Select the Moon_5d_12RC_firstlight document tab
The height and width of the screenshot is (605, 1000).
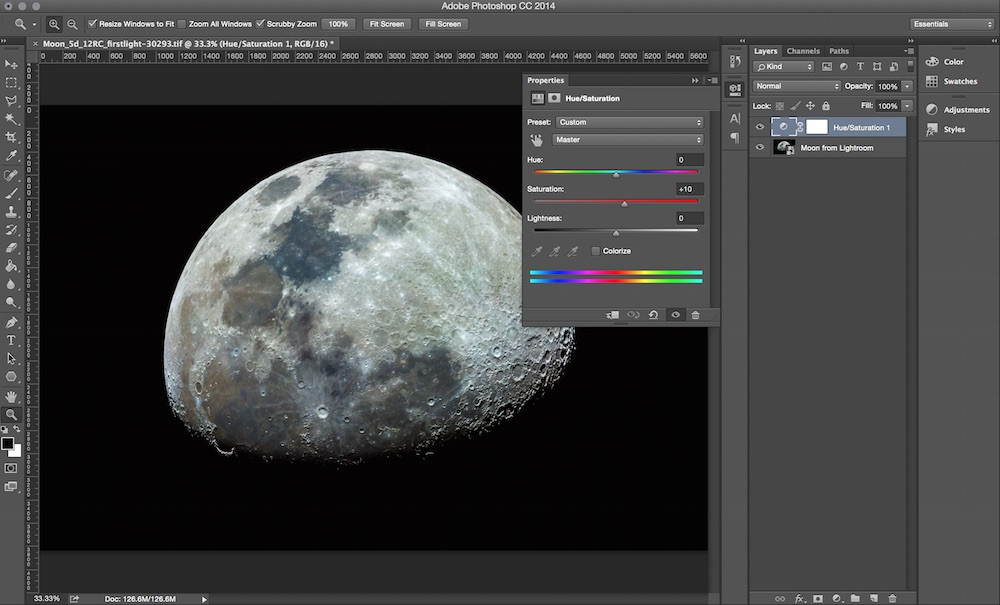[x=188, y=43]
